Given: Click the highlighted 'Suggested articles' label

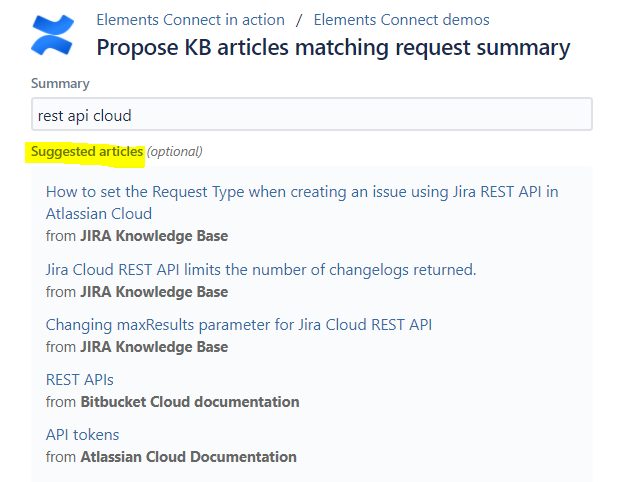Looking at the screenshot, I should coord(87,152).
